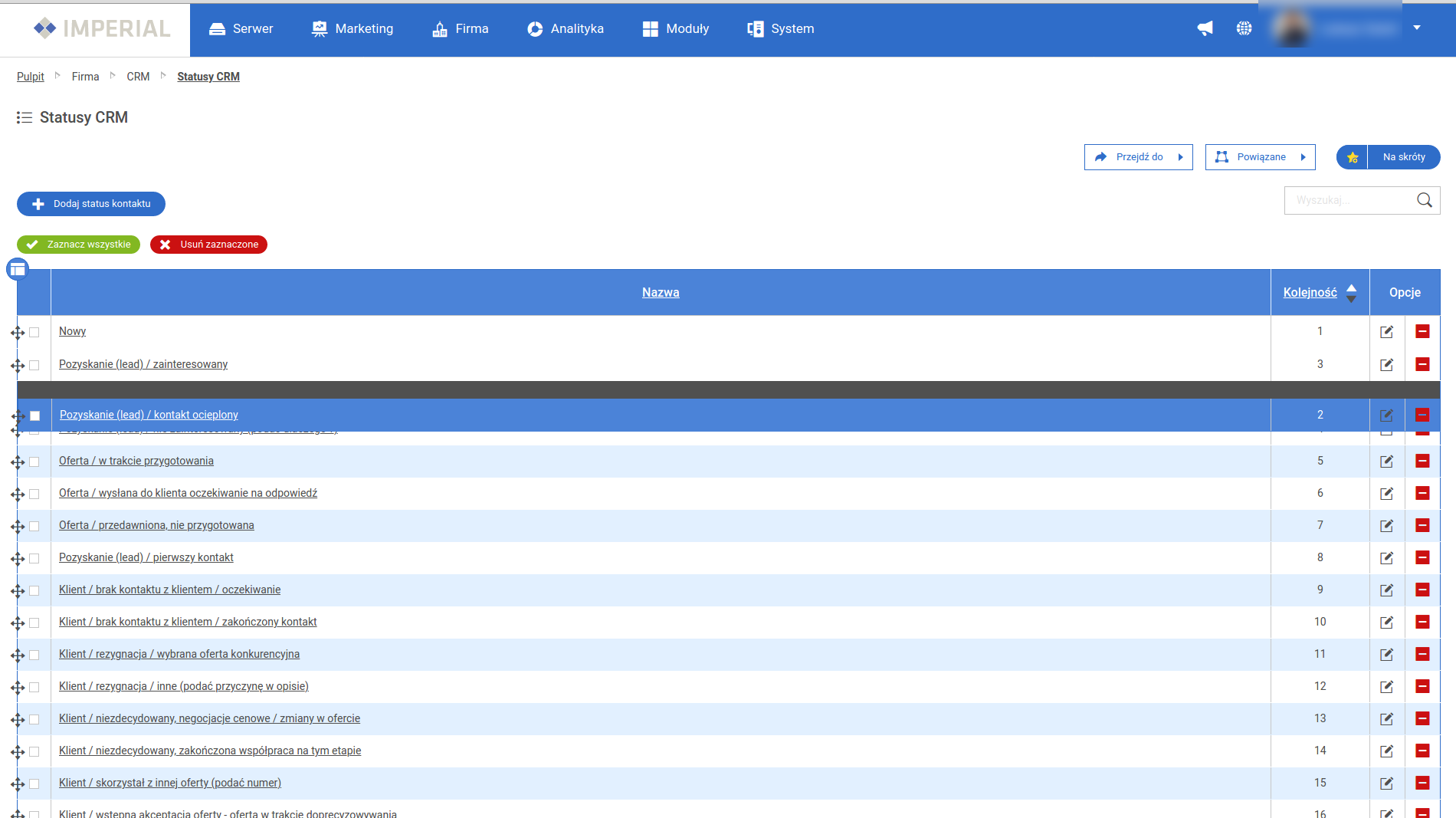1456x818 pixels.
Task: Click 'Dodaj status kontaktu' button
Action: coord(91,204)
